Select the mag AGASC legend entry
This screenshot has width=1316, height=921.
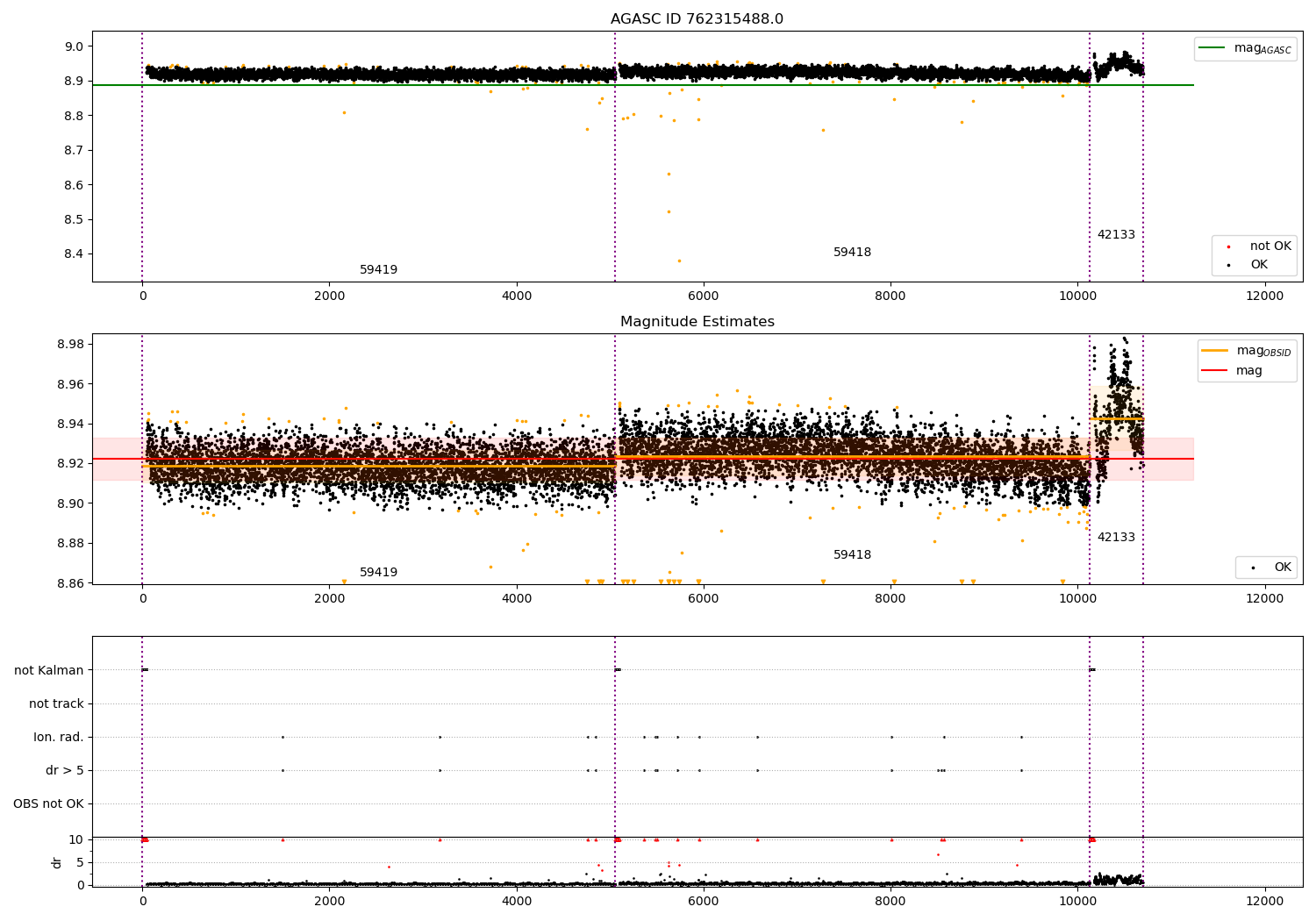(1244, 48)
